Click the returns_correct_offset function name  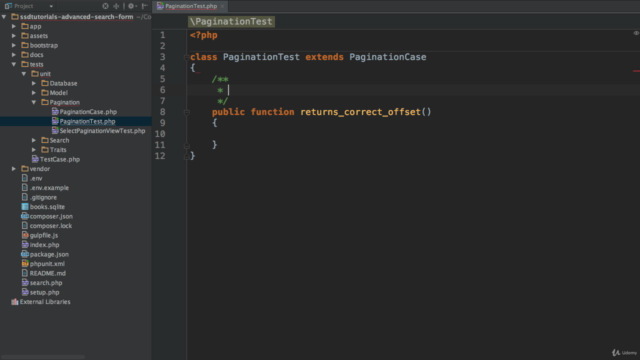[360, 112]
